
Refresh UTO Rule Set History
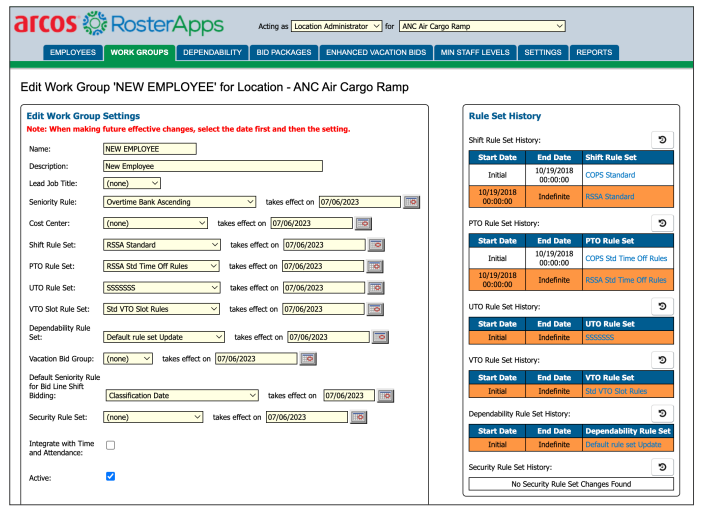pos(662,306)
